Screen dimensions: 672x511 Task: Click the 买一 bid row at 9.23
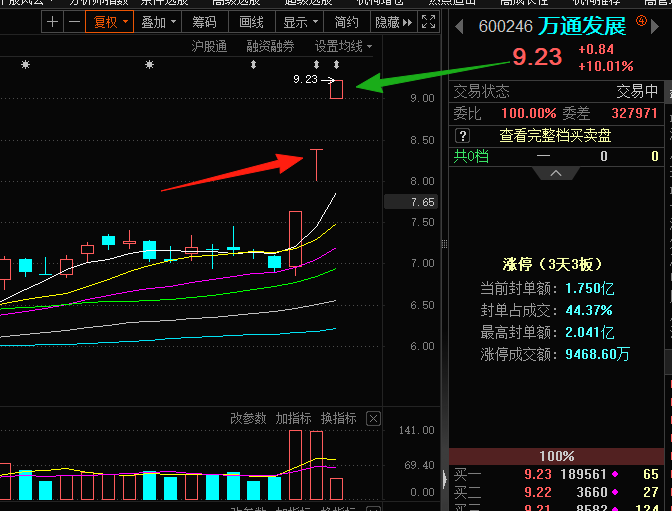[x=556, y=474]
